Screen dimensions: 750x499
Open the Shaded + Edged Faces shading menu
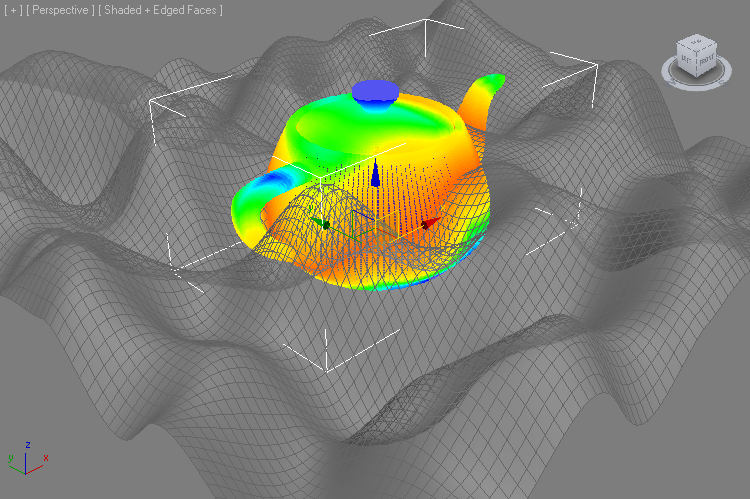pyautogui.click(x=160, y=10)
